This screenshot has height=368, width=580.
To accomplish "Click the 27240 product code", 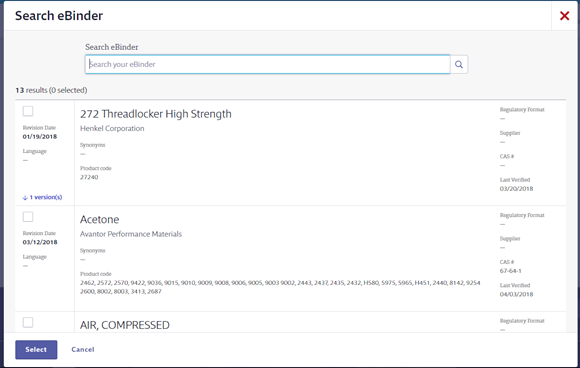I will [89, 177].
